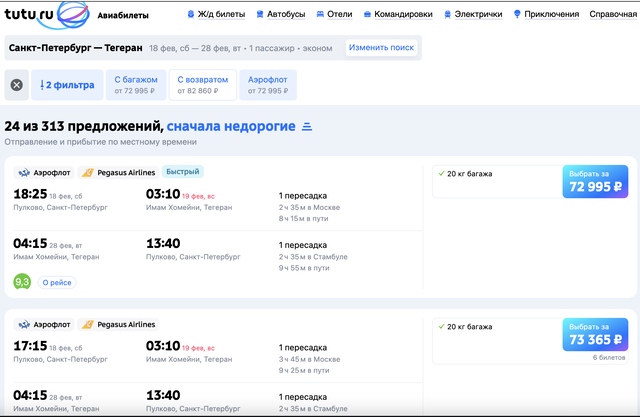Click the '6 билетов' remaining tickets note
The width and height of the screenshot is (640, 417).
[609, 357]
